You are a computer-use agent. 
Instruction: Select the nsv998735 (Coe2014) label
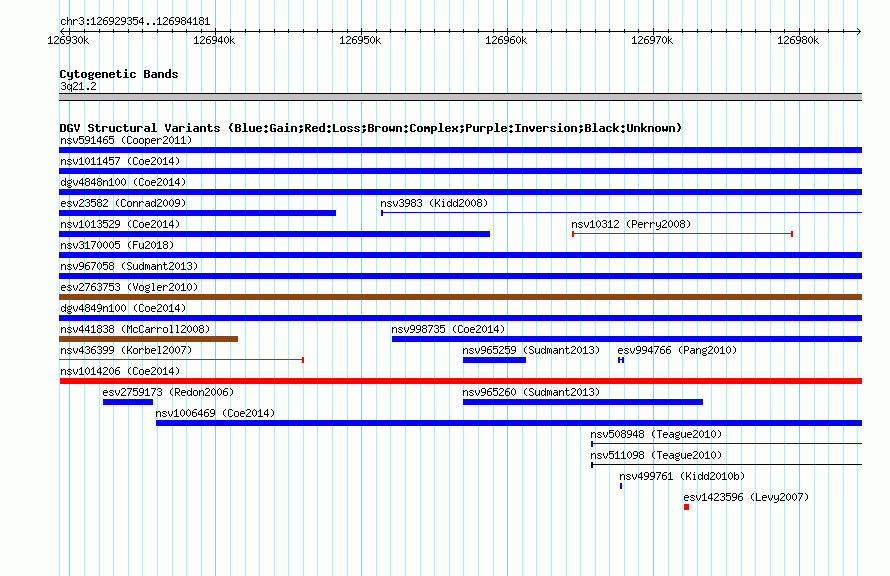coord(448,329)
